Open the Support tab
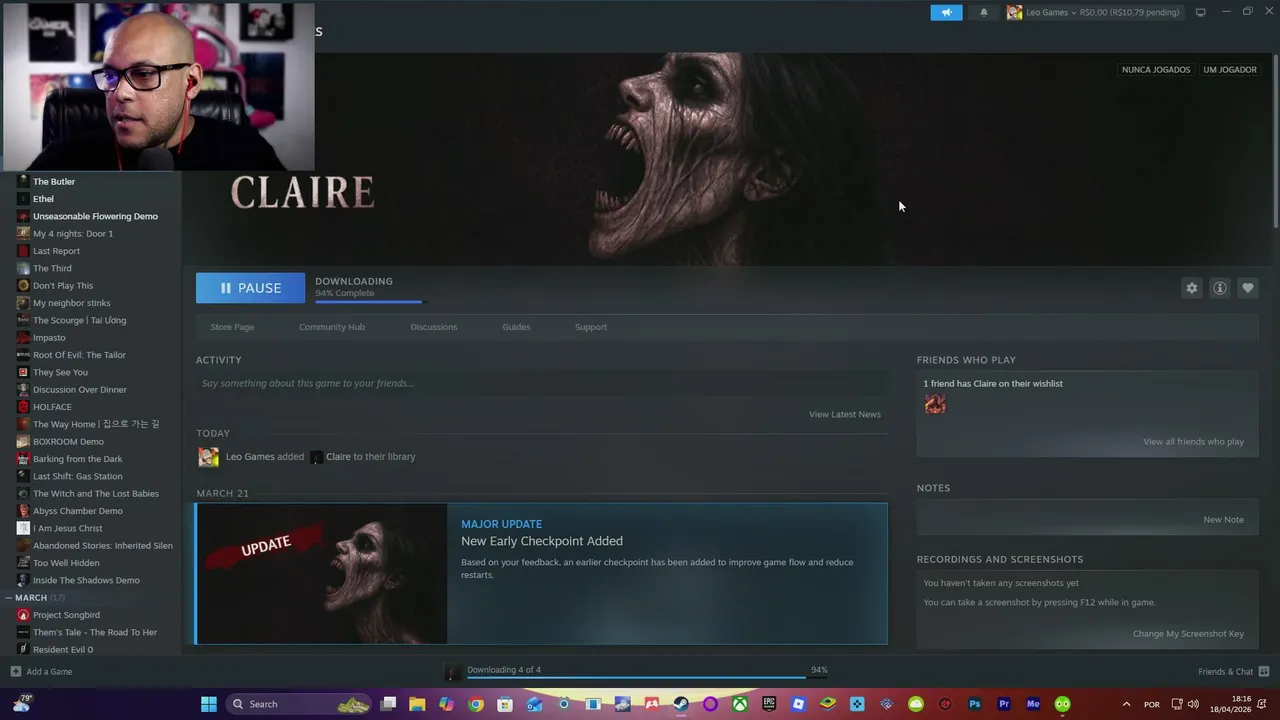 (x=591, y=327)
